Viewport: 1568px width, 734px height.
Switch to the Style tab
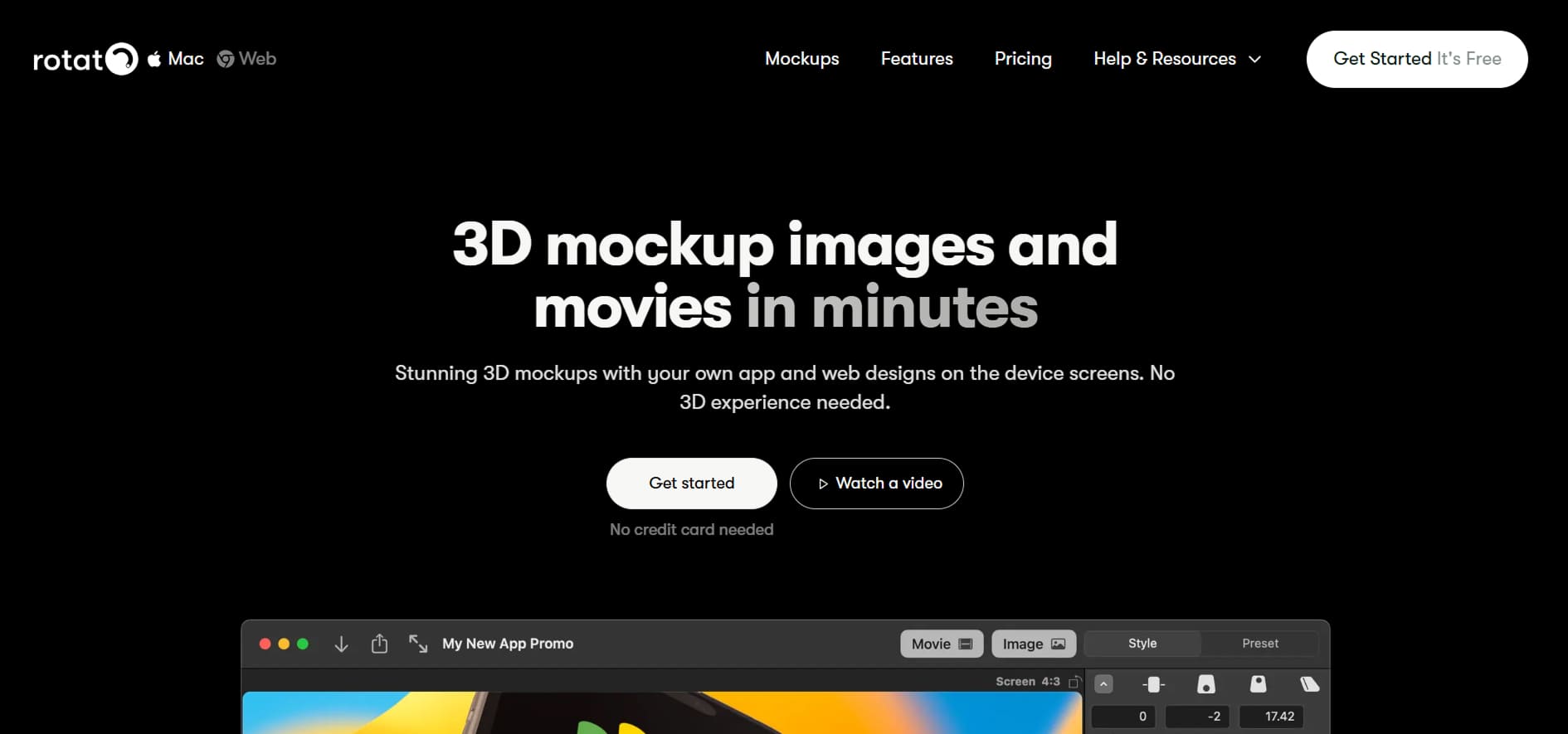point(1142,644)
